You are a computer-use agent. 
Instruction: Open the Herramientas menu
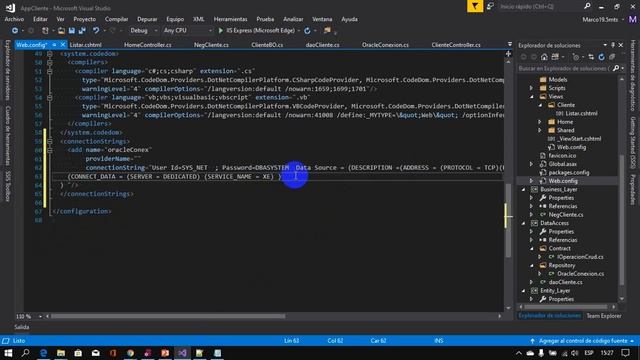(x=231, y=19)
